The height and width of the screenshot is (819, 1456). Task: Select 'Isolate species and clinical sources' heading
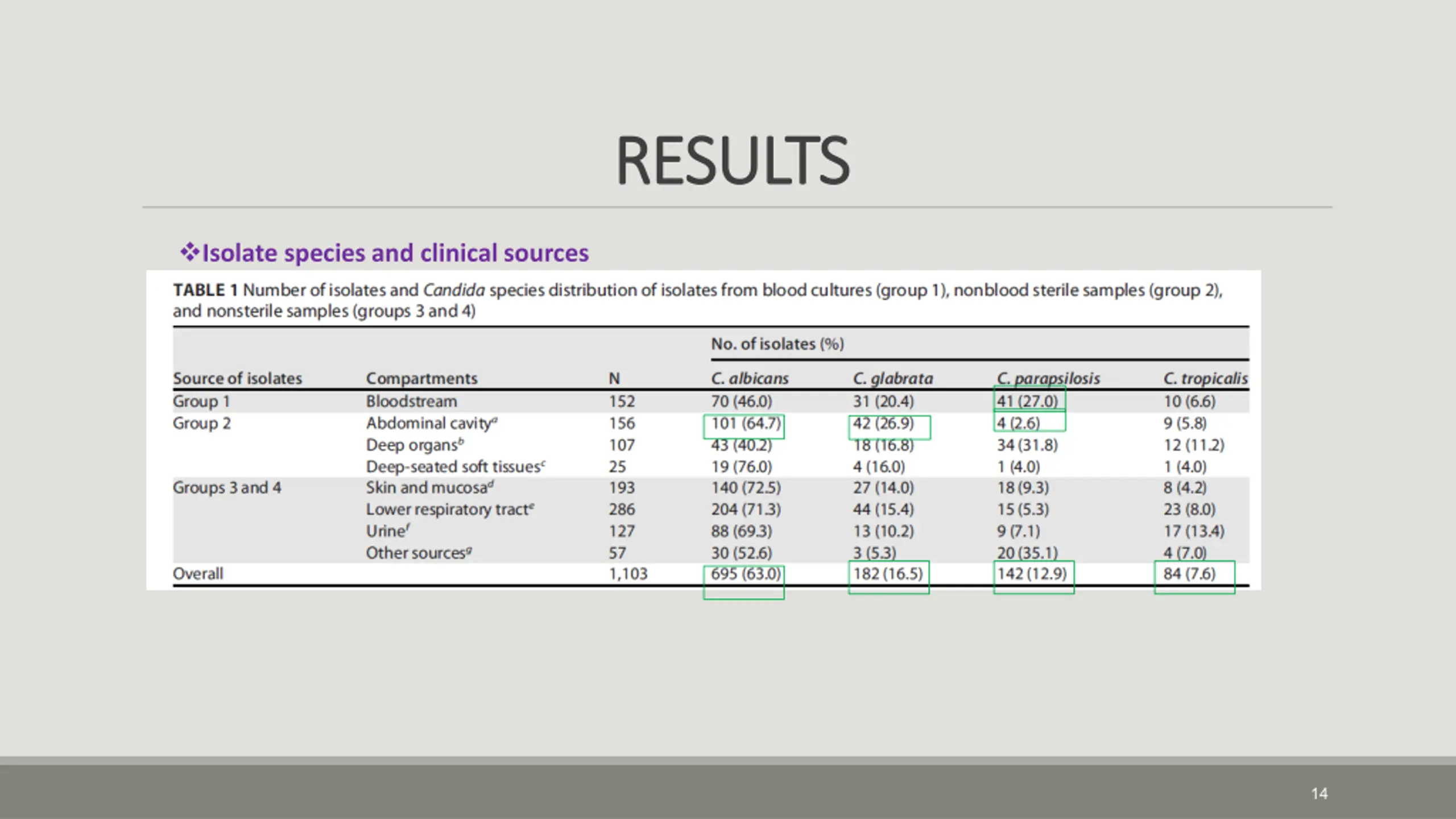tap(395, 253)
